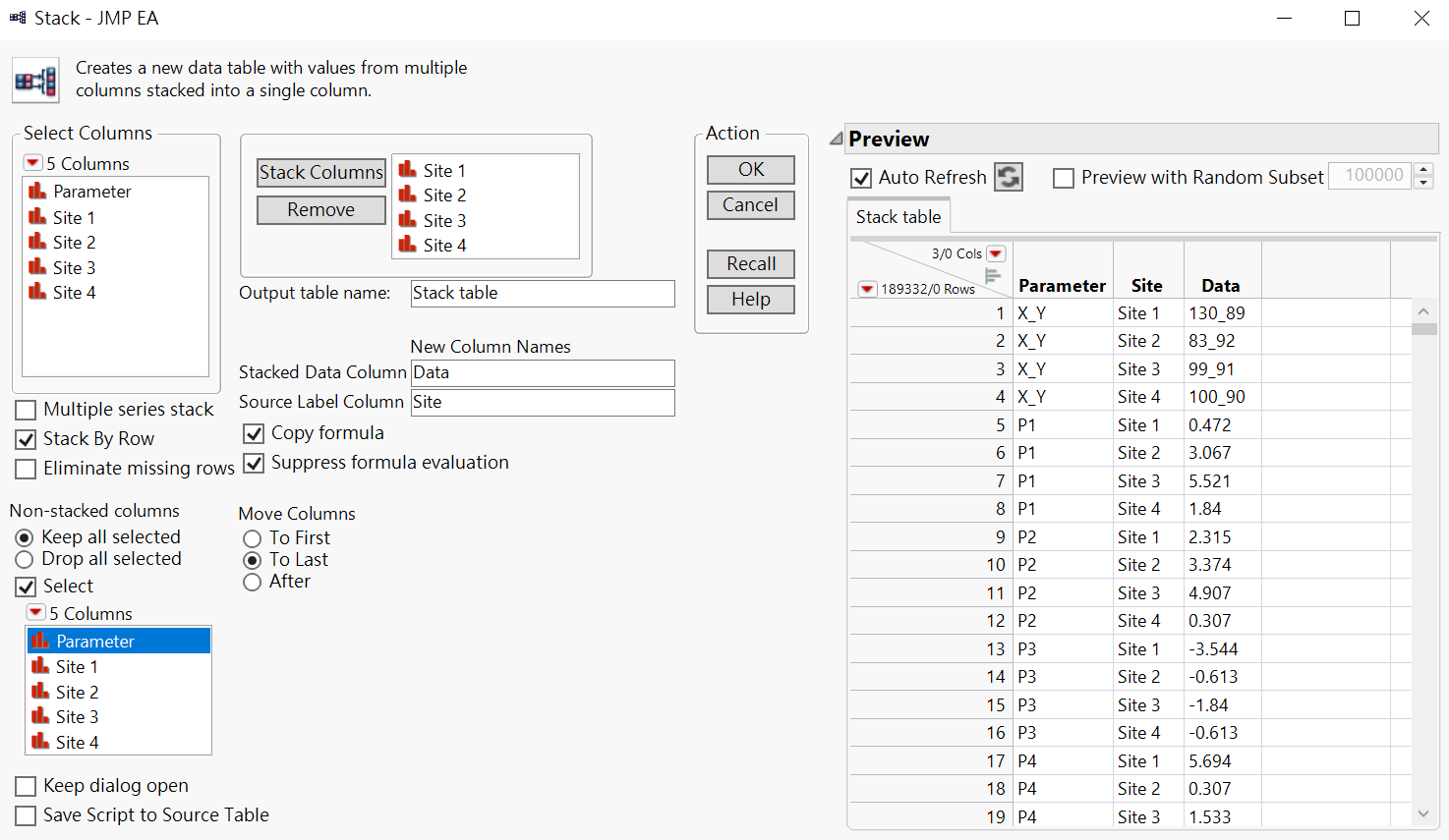This screenshot has width=1449, height=840.
Task: Switch to the Stack table tab
Action: (898, 217)
